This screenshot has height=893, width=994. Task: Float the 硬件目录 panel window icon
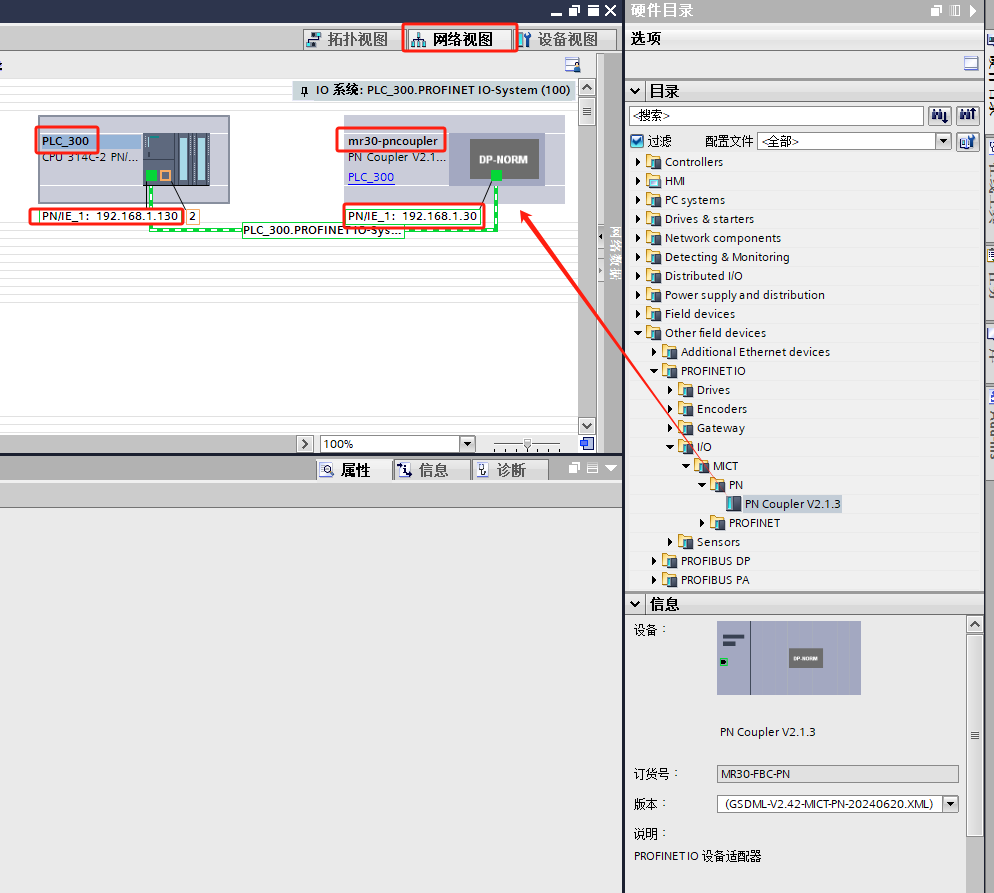(936, 11)
